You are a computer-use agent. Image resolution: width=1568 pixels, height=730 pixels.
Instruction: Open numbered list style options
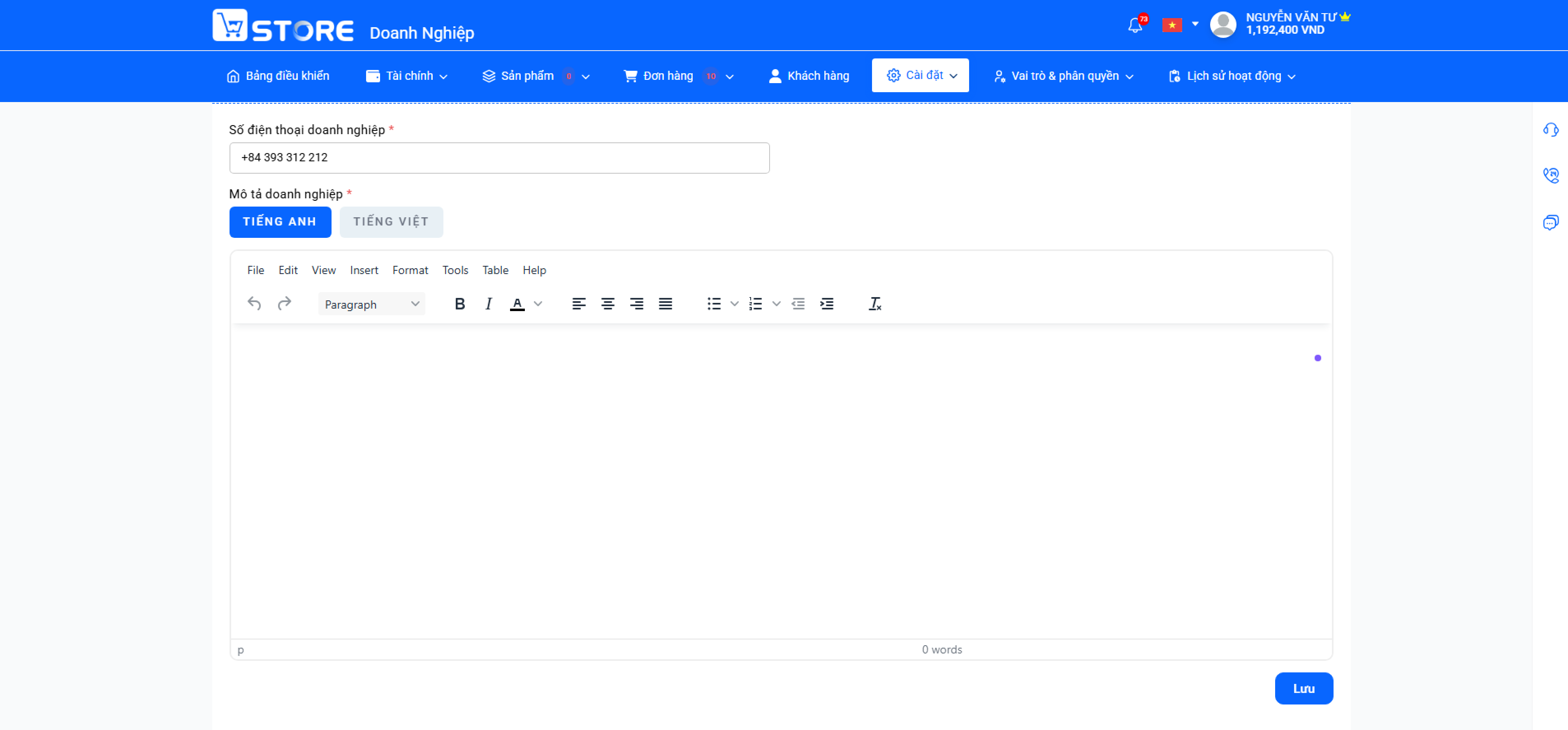pos(776,303)
